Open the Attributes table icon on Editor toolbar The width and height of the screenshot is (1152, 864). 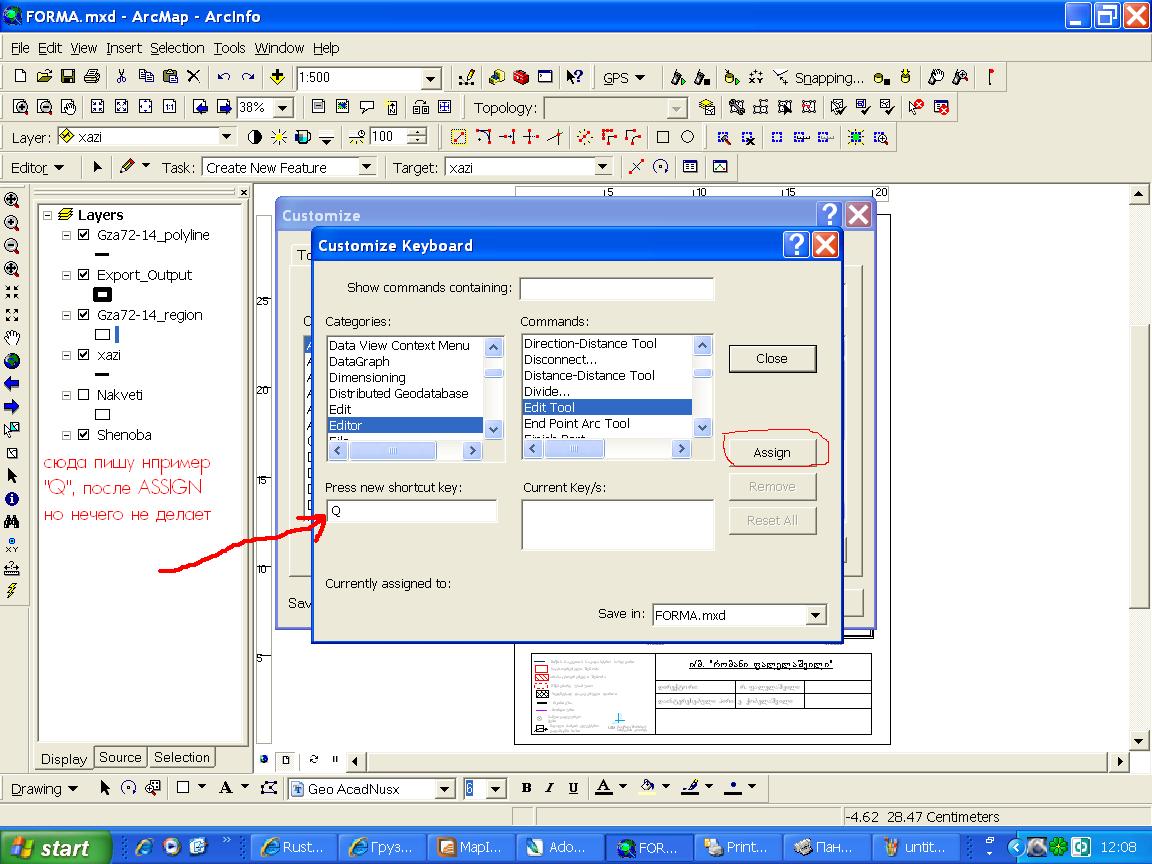(690, 168)
